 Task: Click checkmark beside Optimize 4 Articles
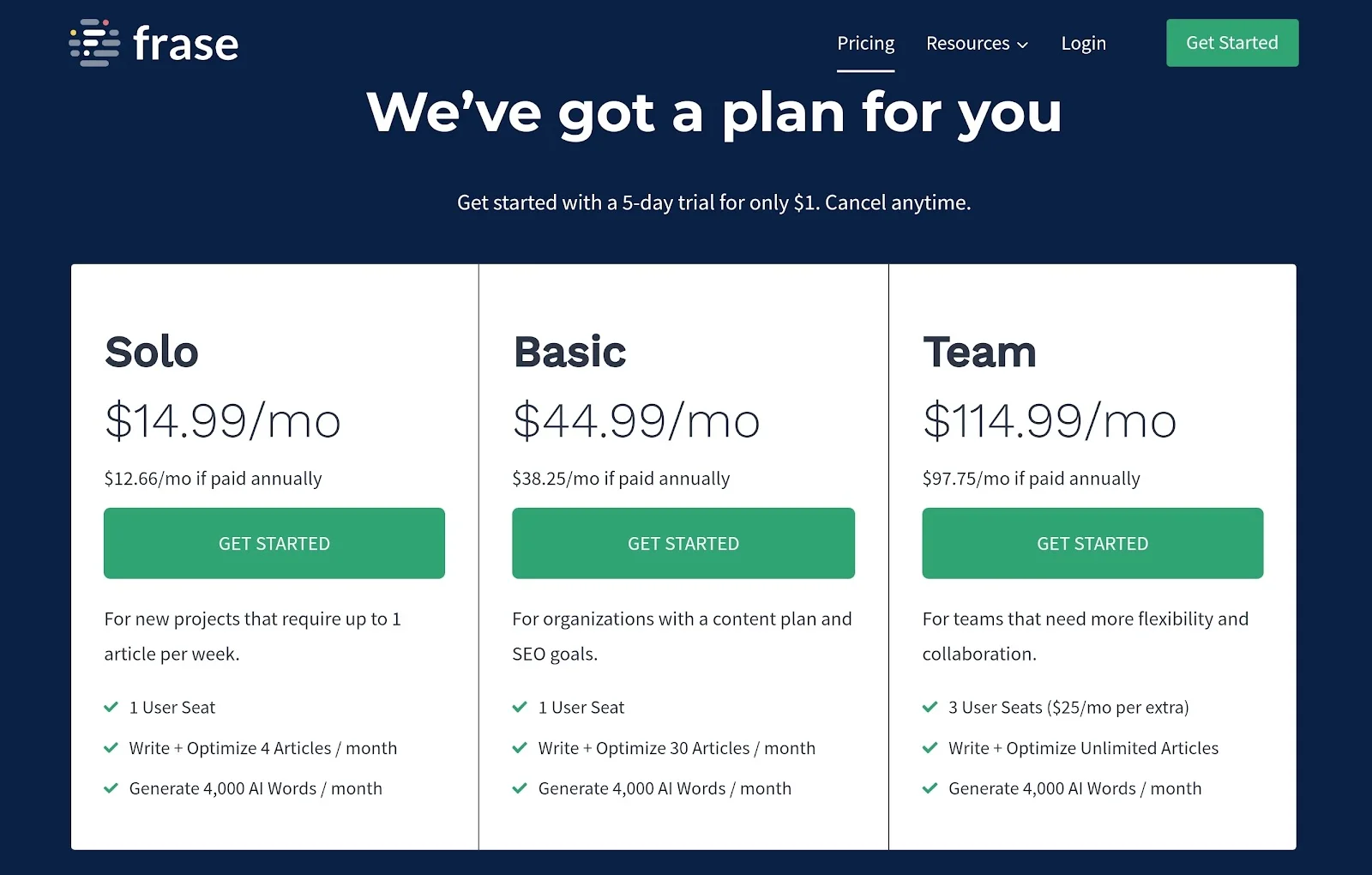(x=111, y=748)
